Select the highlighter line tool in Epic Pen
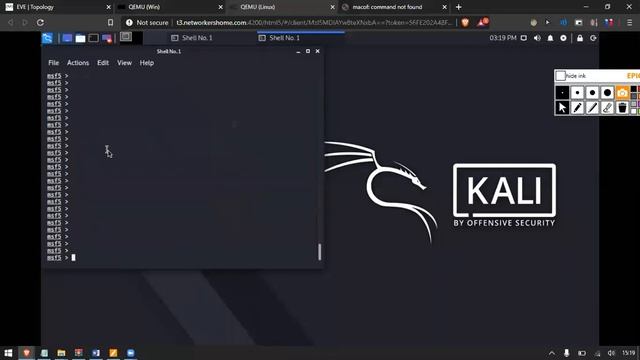640x360 pixels. [x=592, y=108]
